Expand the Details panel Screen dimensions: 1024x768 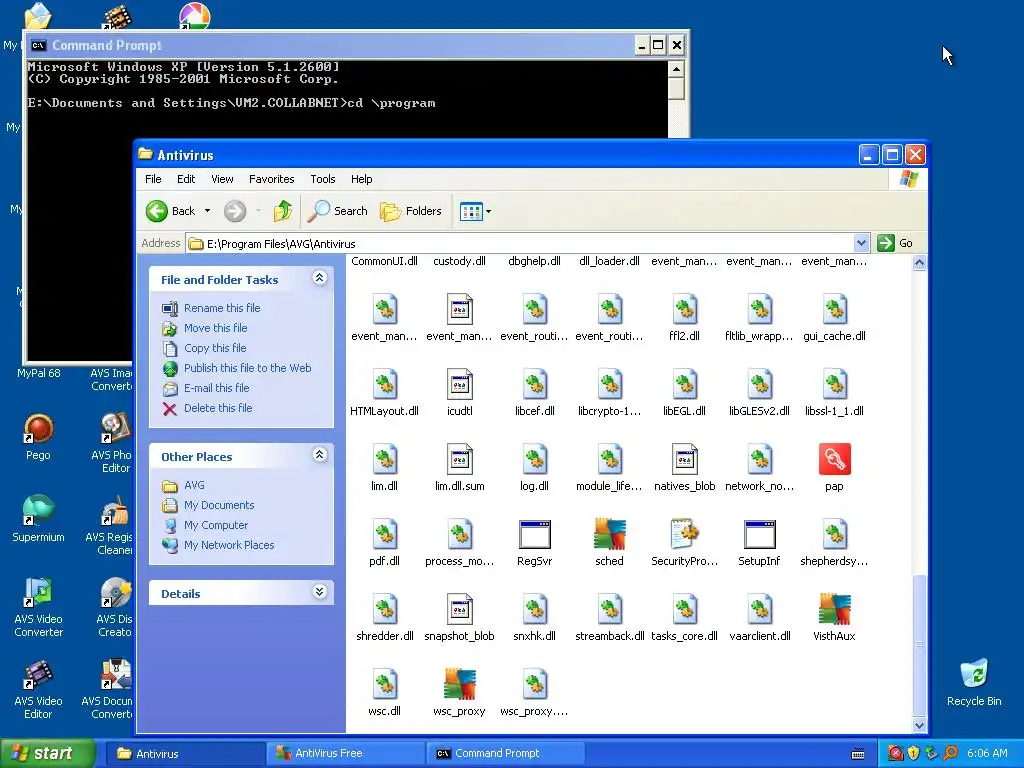(x=319, y=592)
